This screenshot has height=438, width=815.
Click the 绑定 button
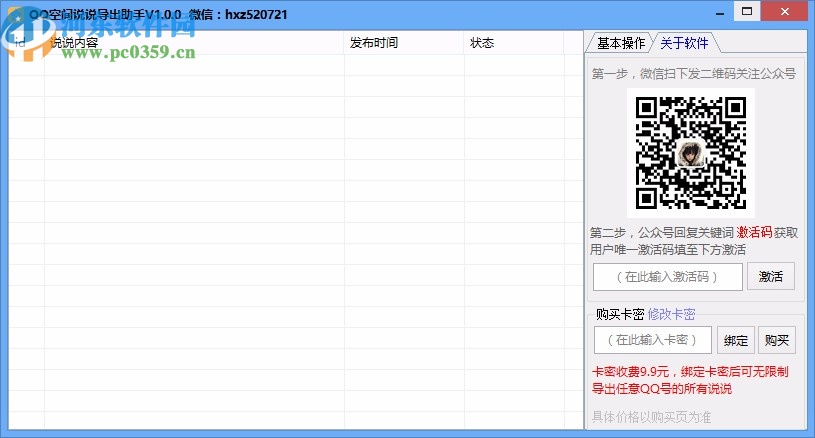[735, 340]
